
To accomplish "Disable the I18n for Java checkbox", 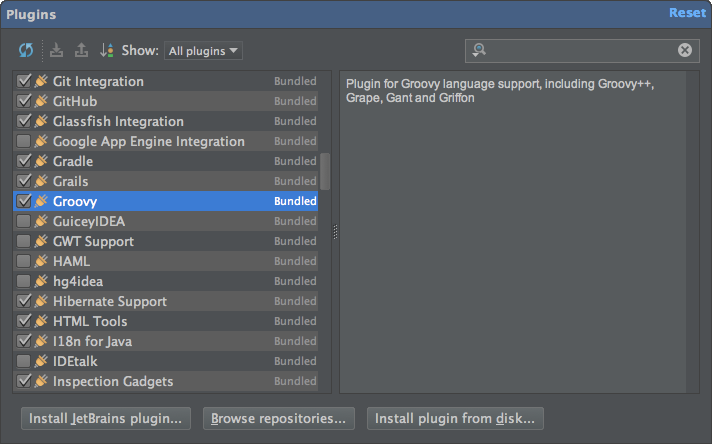I will click(24, 341).
